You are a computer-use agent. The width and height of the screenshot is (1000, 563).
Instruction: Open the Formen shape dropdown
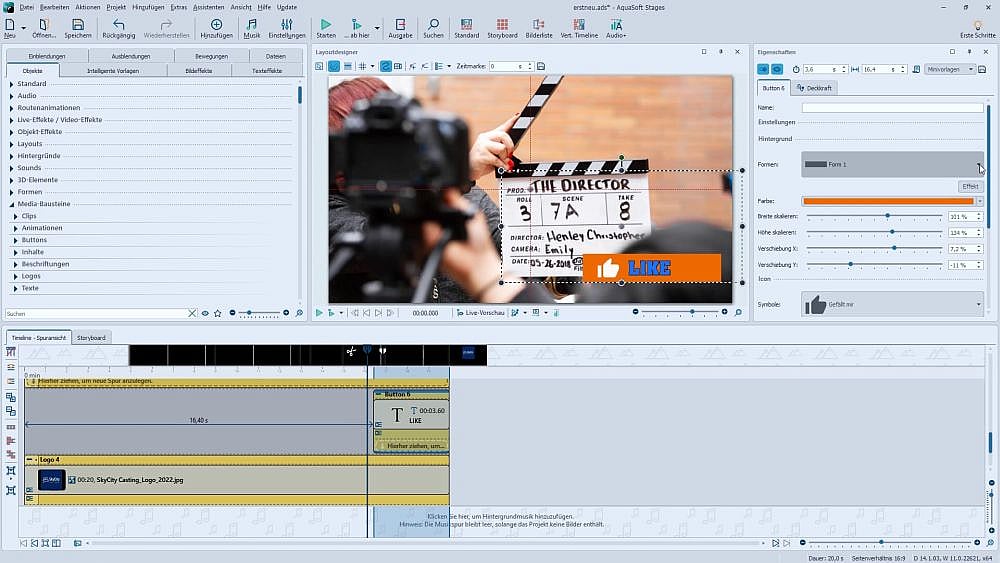(892, 164)
